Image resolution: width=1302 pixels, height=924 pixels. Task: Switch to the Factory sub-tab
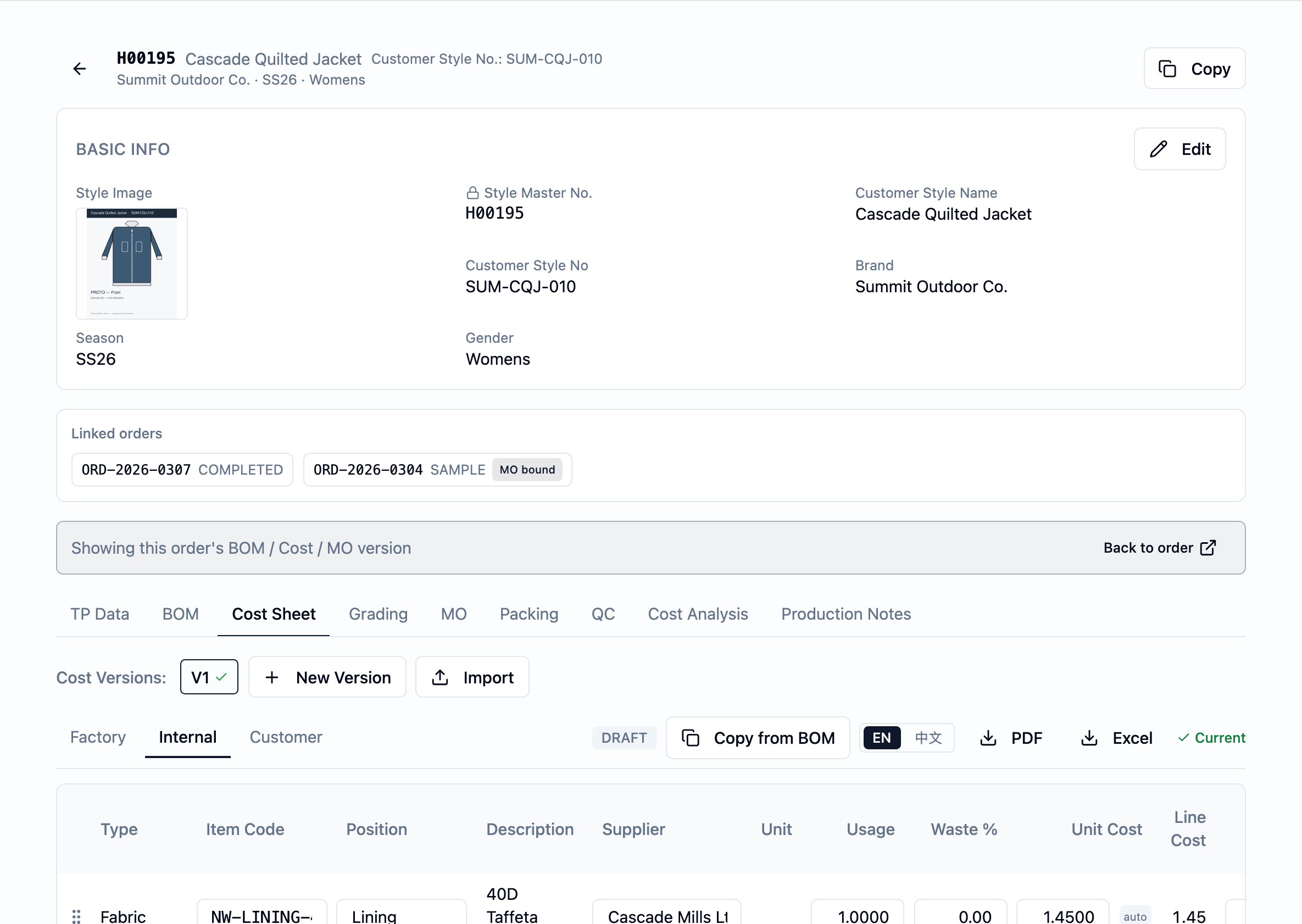[98, 737]
